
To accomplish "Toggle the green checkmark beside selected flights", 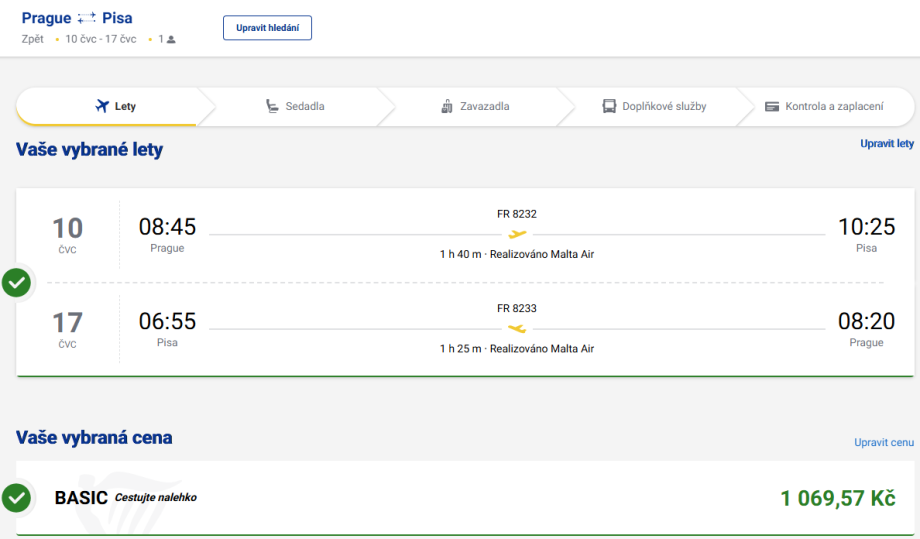I will (16, 283).
